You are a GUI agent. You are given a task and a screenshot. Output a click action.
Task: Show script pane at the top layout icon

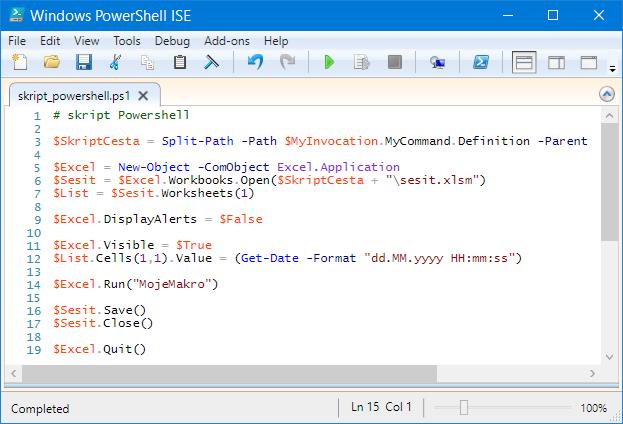pyautogui.click(x=524, y=62)
